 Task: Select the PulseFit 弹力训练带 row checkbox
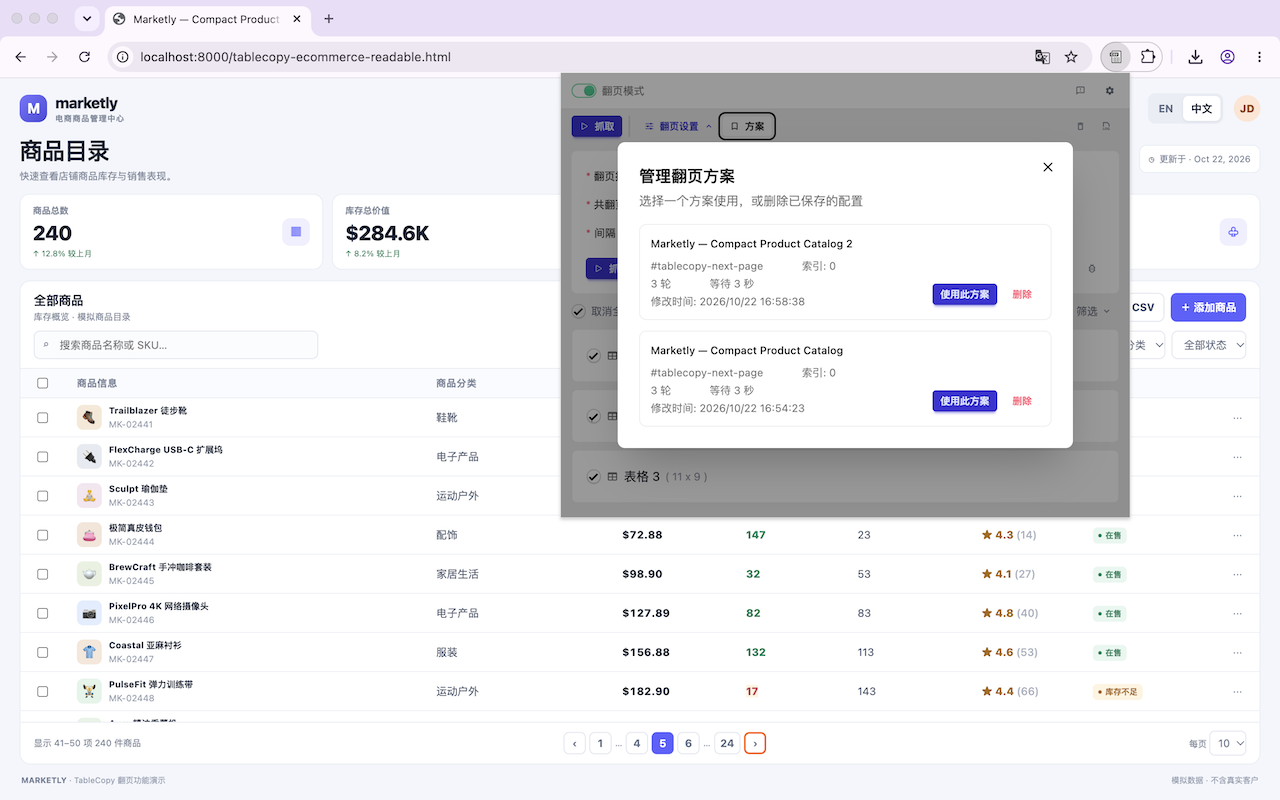click(x=42, y=691)
